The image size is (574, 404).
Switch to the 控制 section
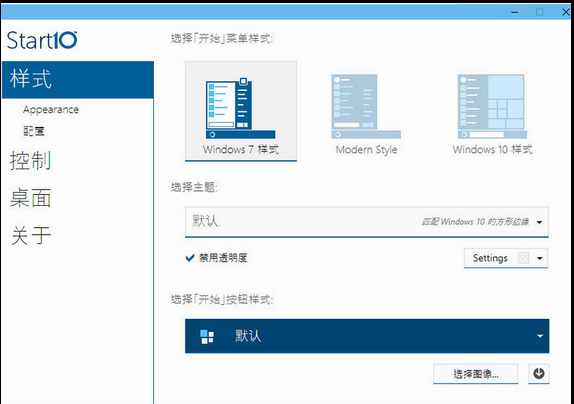click(x=31, y=161)
